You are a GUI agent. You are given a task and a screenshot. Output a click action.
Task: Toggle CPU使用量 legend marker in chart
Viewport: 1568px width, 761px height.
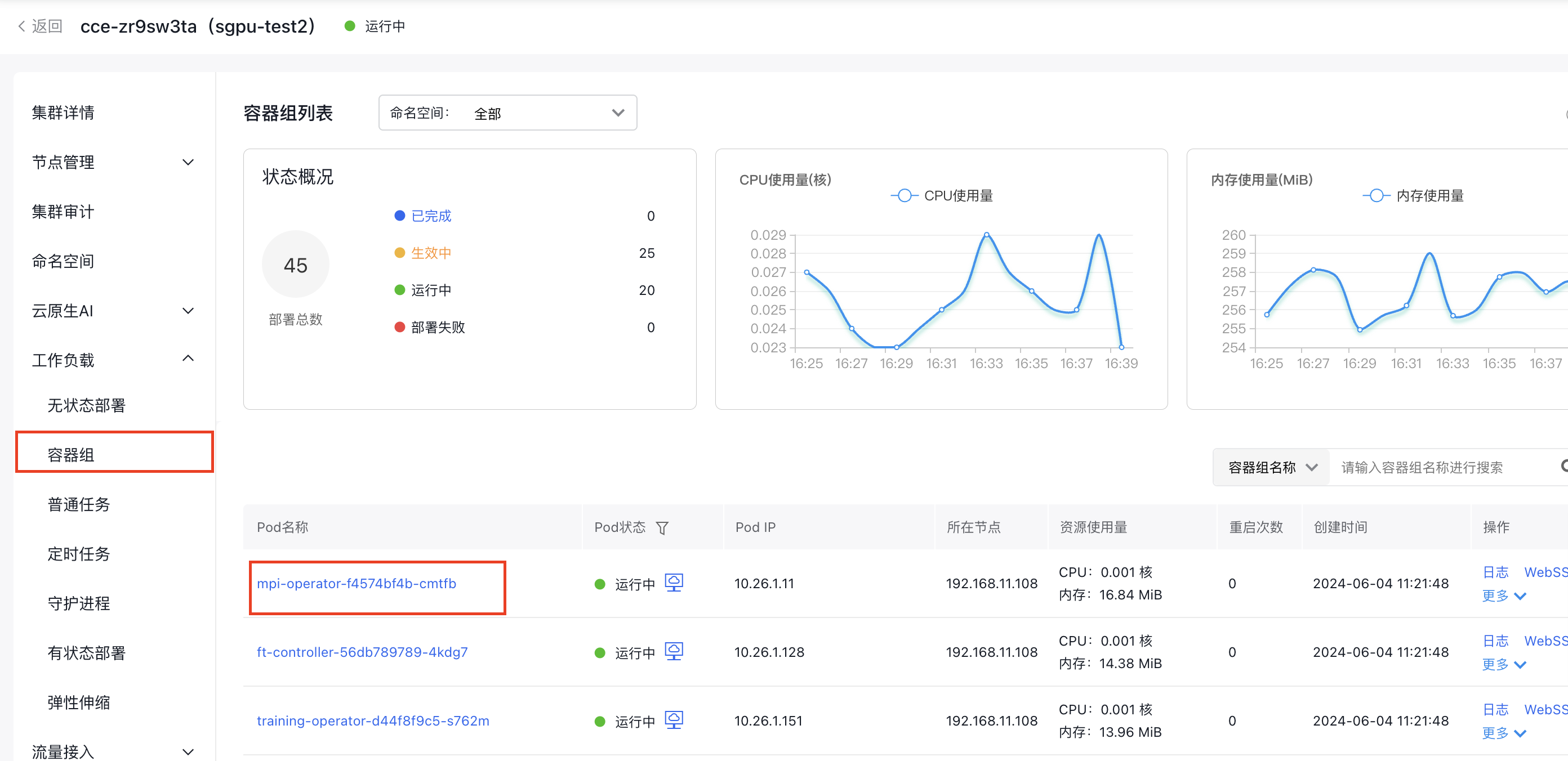click(905, 195)
